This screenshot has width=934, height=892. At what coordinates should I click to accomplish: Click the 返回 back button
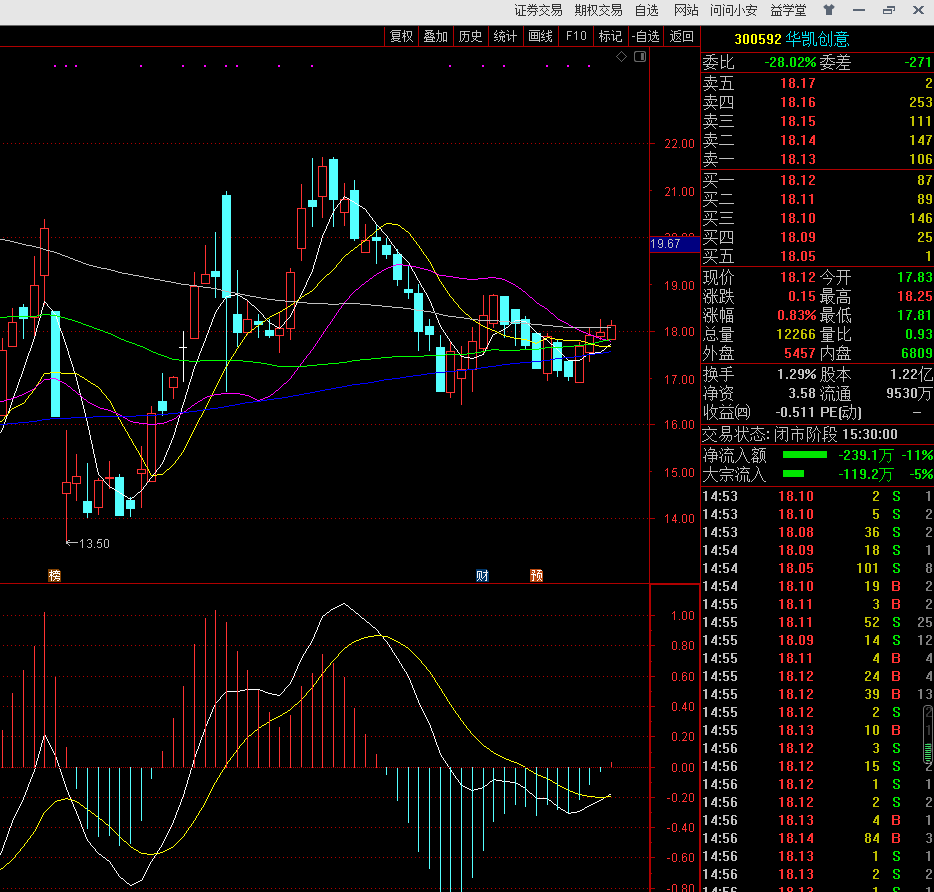[x=682, y=36]
